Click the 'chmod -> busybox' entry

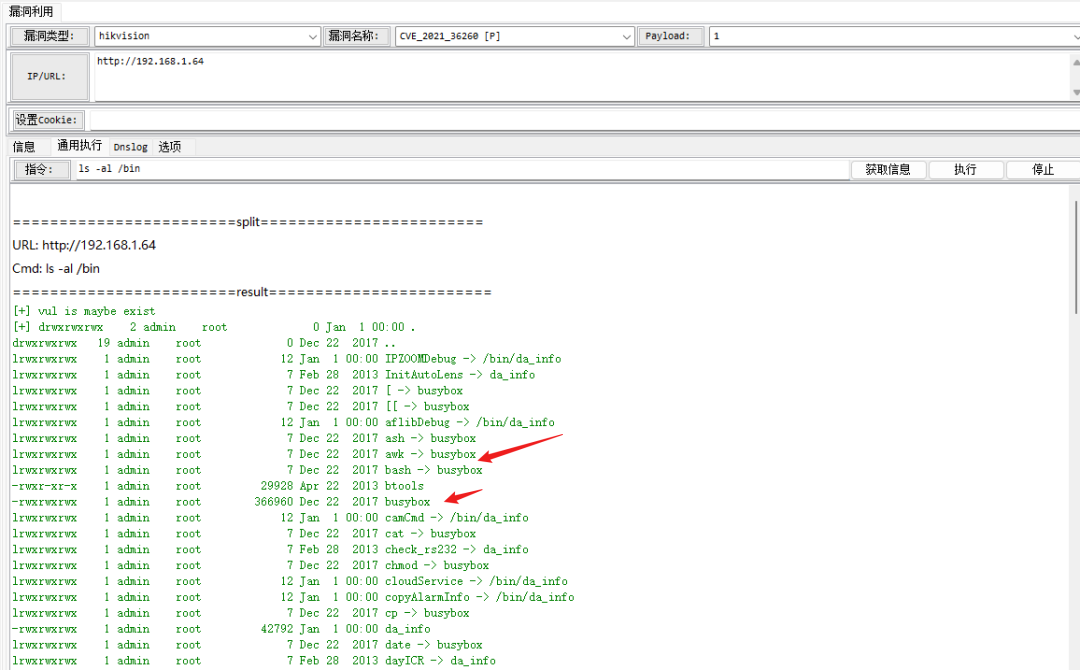[x=437, y=565]
